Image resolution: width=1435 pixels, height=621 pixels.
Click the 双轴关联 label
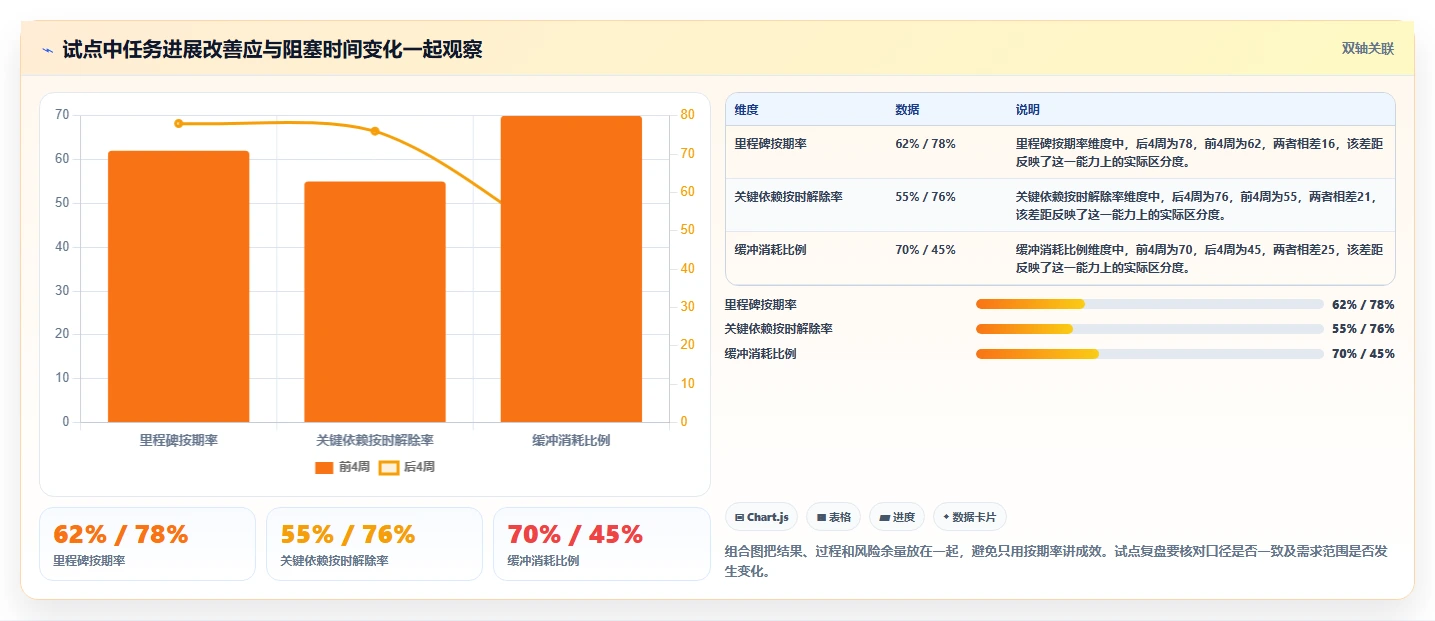coord(1367,49)
